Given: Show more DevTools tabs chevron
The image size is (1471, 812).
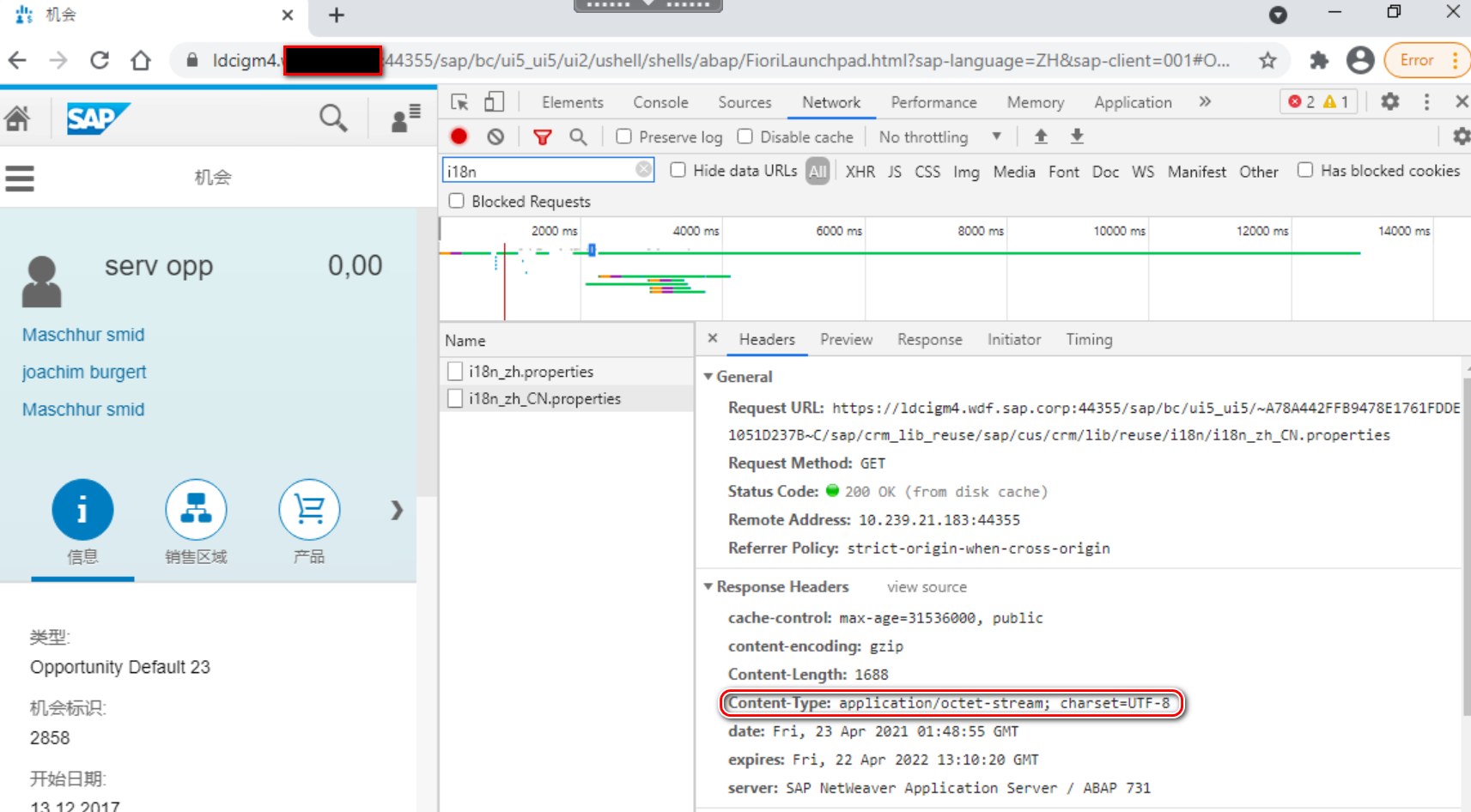Looking at the screenshot, I should point(1205,101).
